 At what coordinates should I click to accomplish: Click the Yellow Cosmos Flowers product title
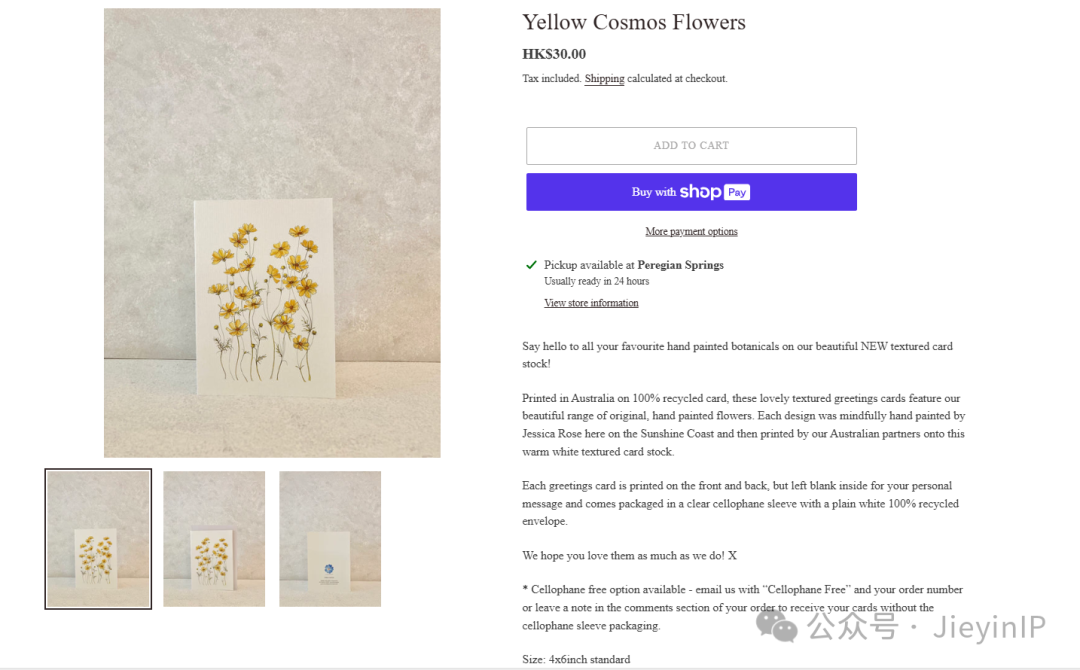634,22
